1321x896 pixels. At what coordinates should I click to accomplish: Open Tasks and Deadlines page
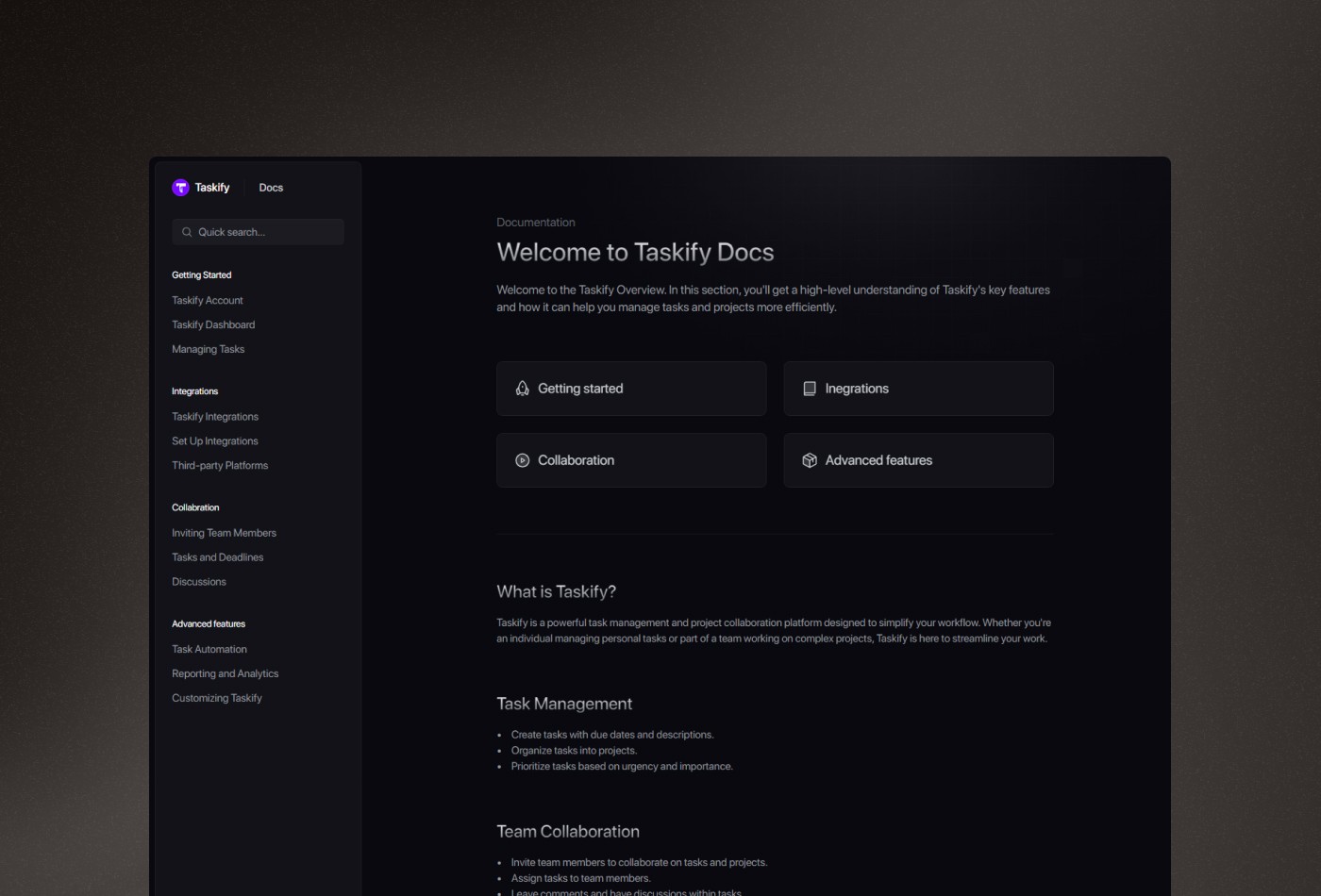(x=217, y=557)
